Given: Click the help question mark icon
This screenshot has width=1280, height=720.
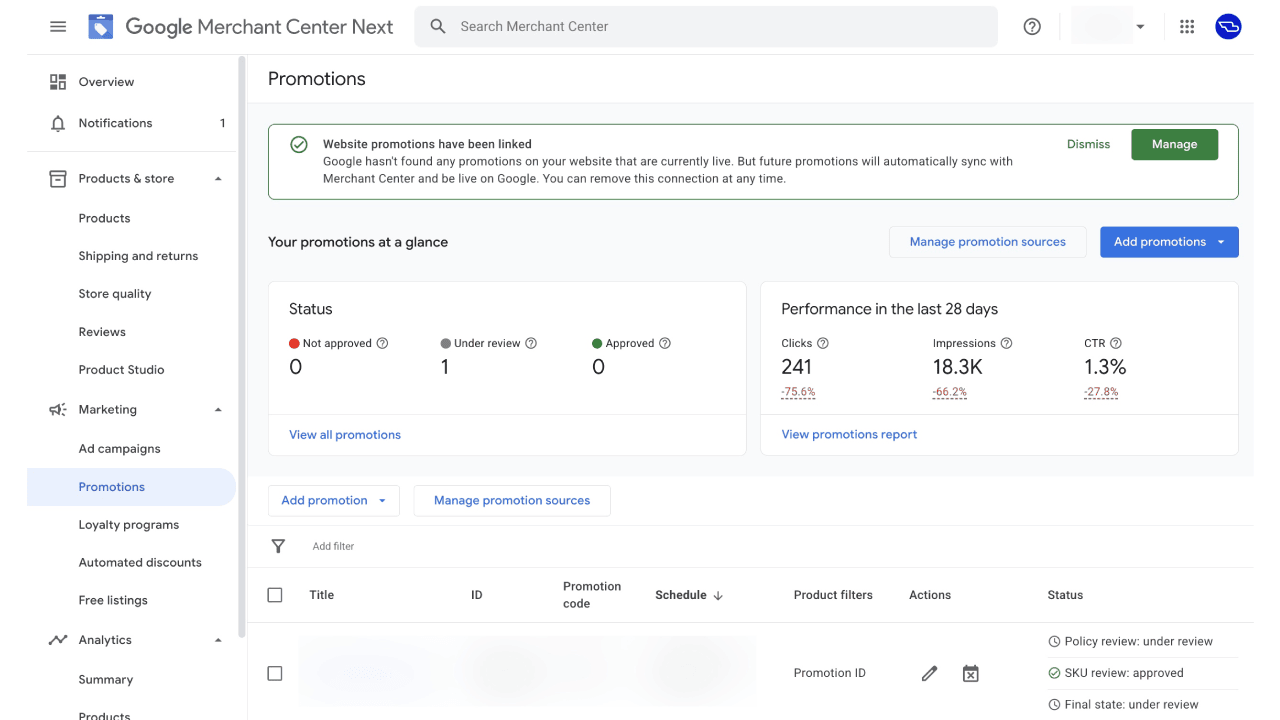Looking at the screenshot, I should (x=1032, y=27).
